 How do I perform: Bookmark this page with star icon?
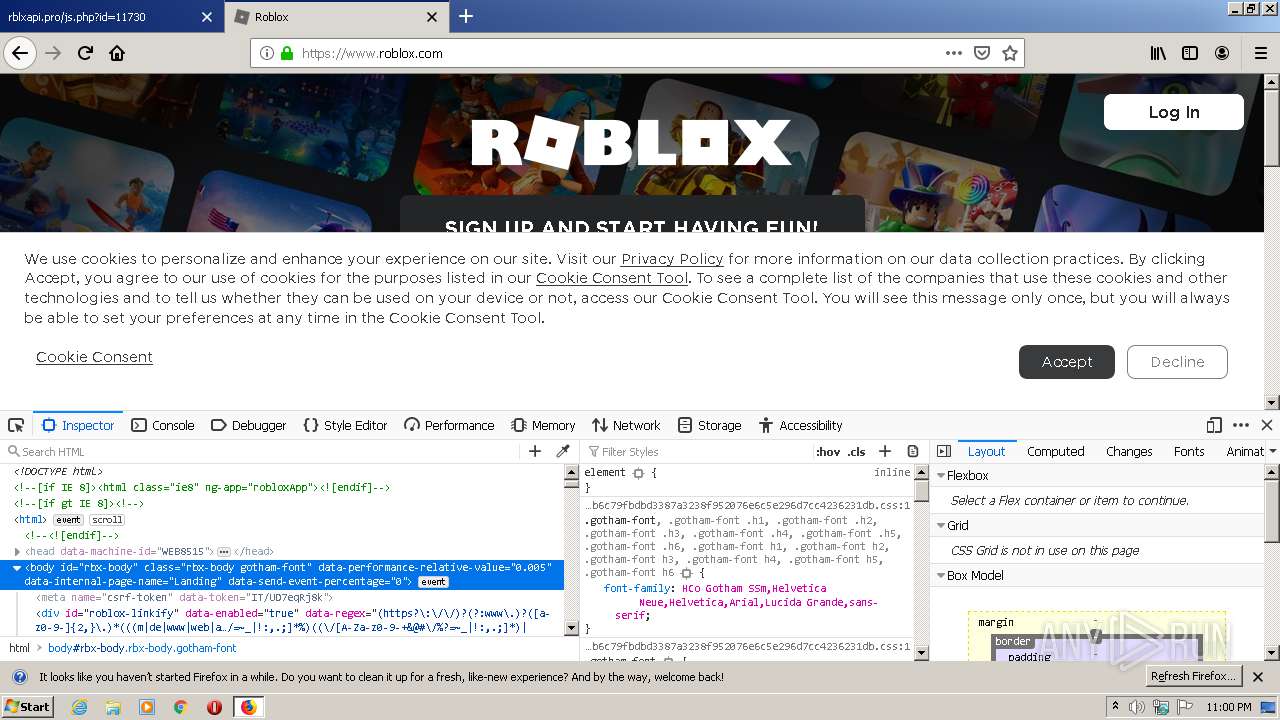click(x=1010, y=53)
